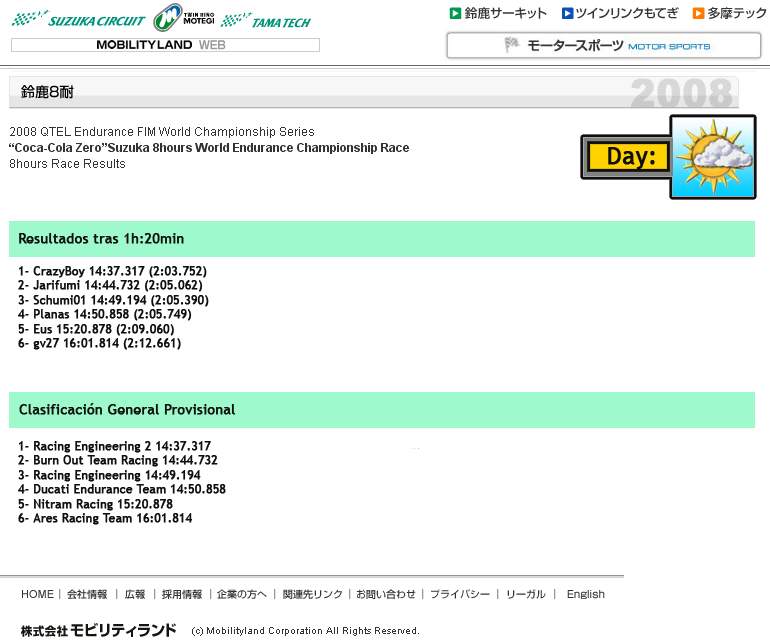Click the 2008 QTEL Endurance FIM series line
The image size is (770, 642).
click(x=162, y=132)
